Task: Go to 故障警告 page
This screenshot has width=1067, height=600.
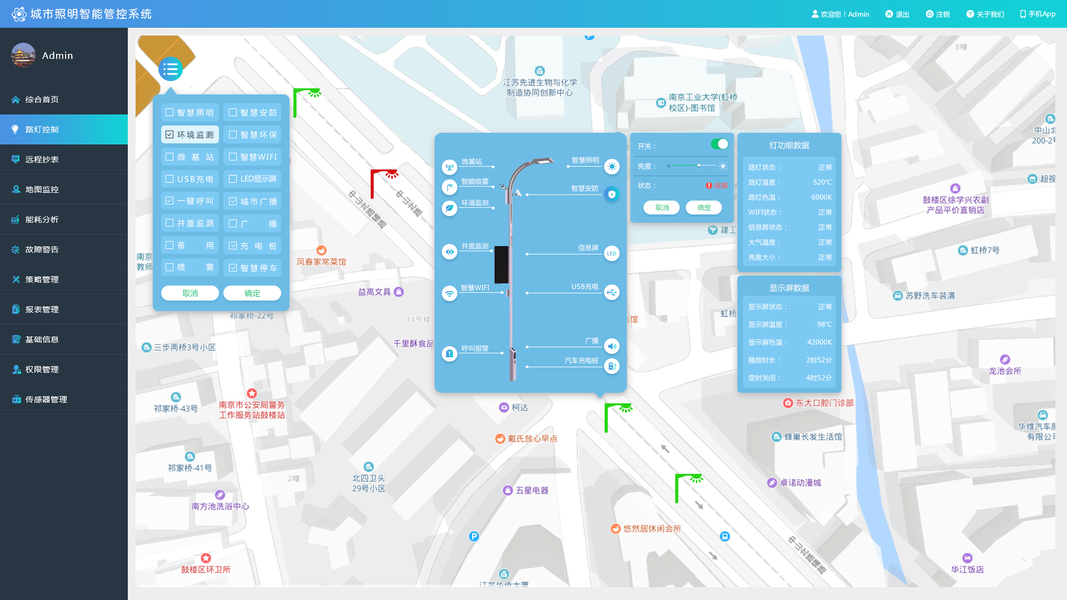Action: coord(64,249)
